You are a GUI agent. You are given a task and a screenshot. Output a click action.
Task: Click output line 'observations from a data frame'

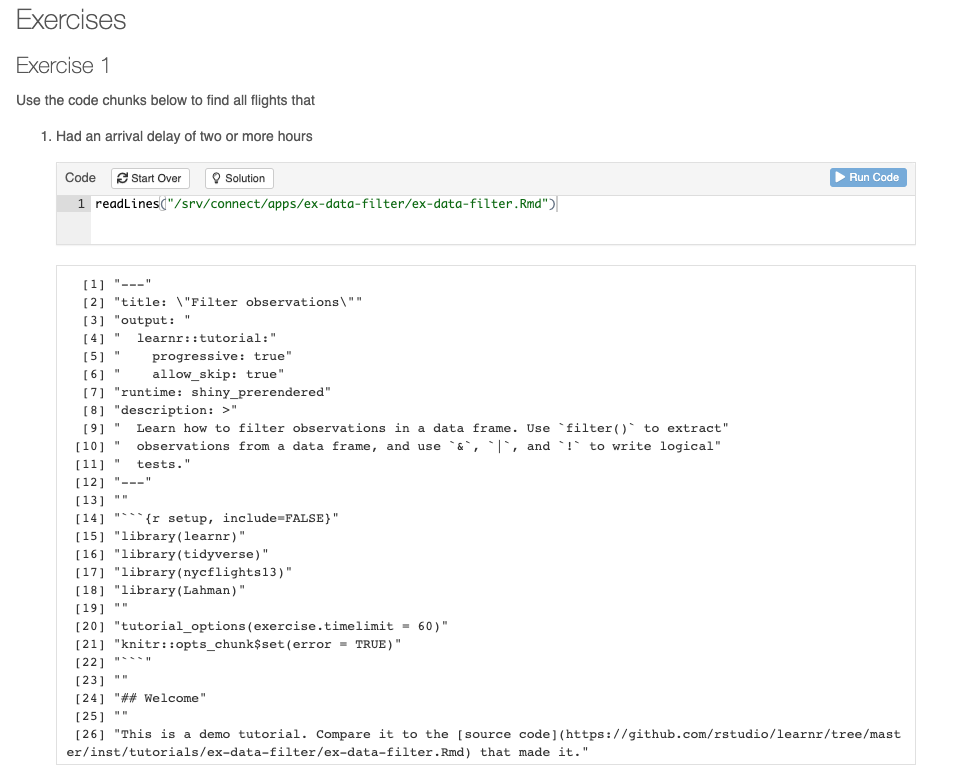coord(417,446)
